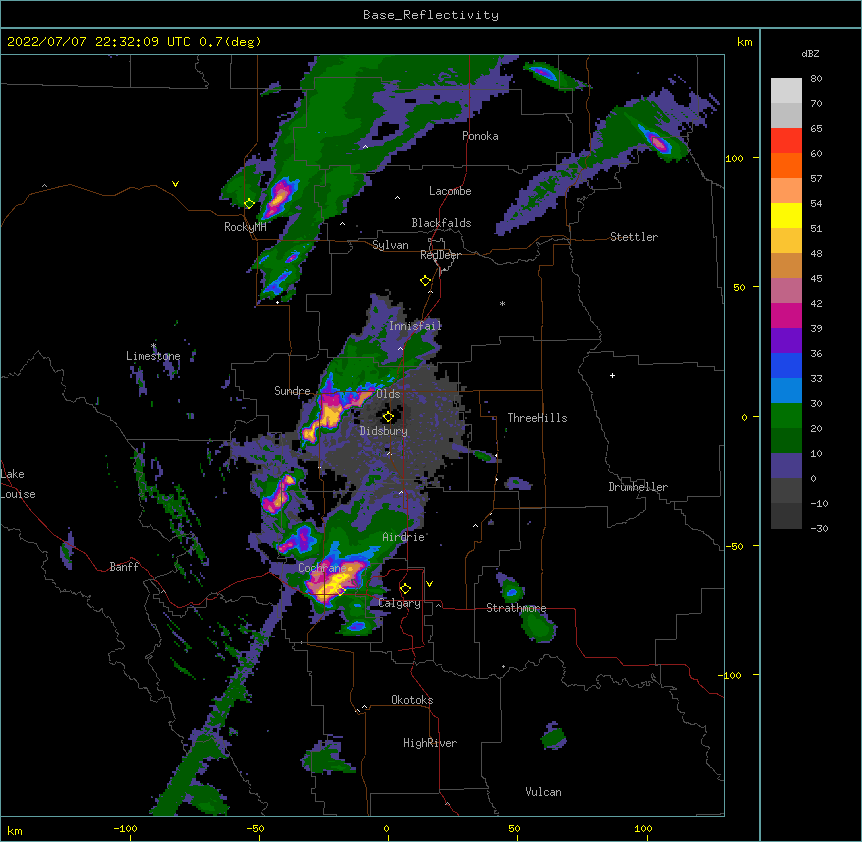Pick the light gray 70-80 dBZ legend swatch
The width and height of the screenshot is (862, 842).
coord(786,91)
